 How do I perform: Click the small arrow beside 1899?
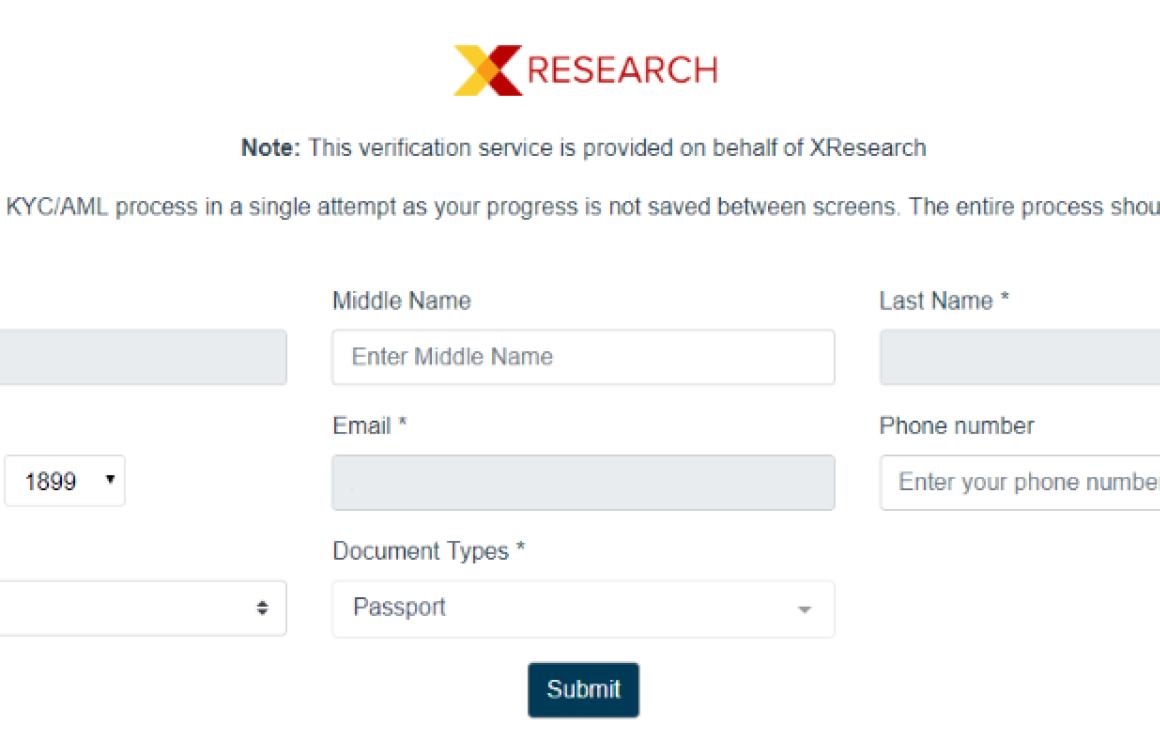click(110, 480)
